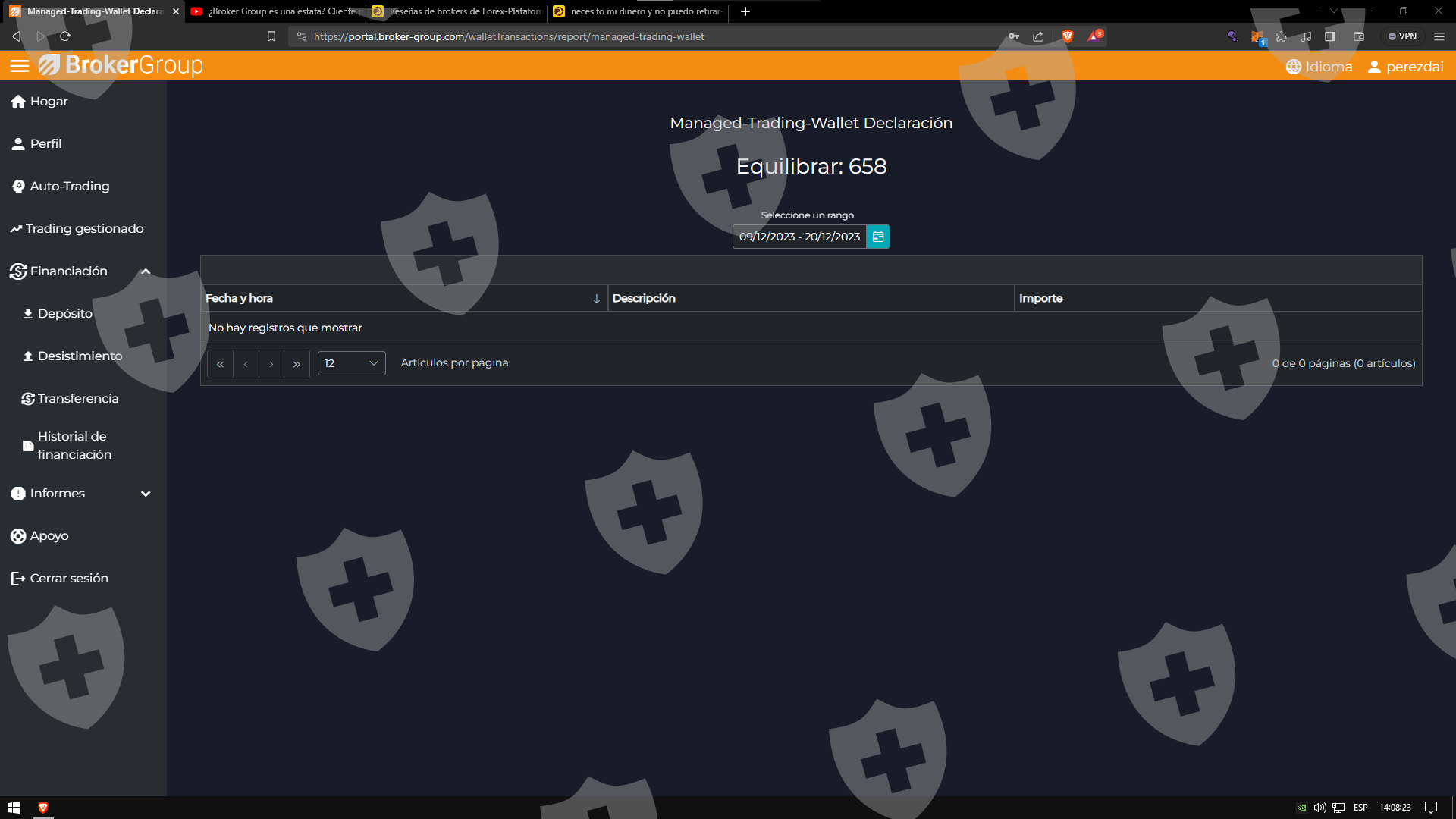Reload the page
1456x819 pixels.
[65, 36]
